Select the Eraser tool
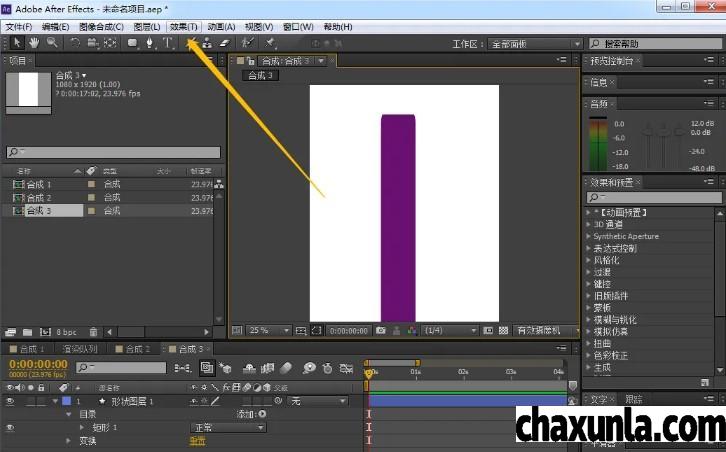The width and height of the screenshot is (726, 452). point(224,43)
